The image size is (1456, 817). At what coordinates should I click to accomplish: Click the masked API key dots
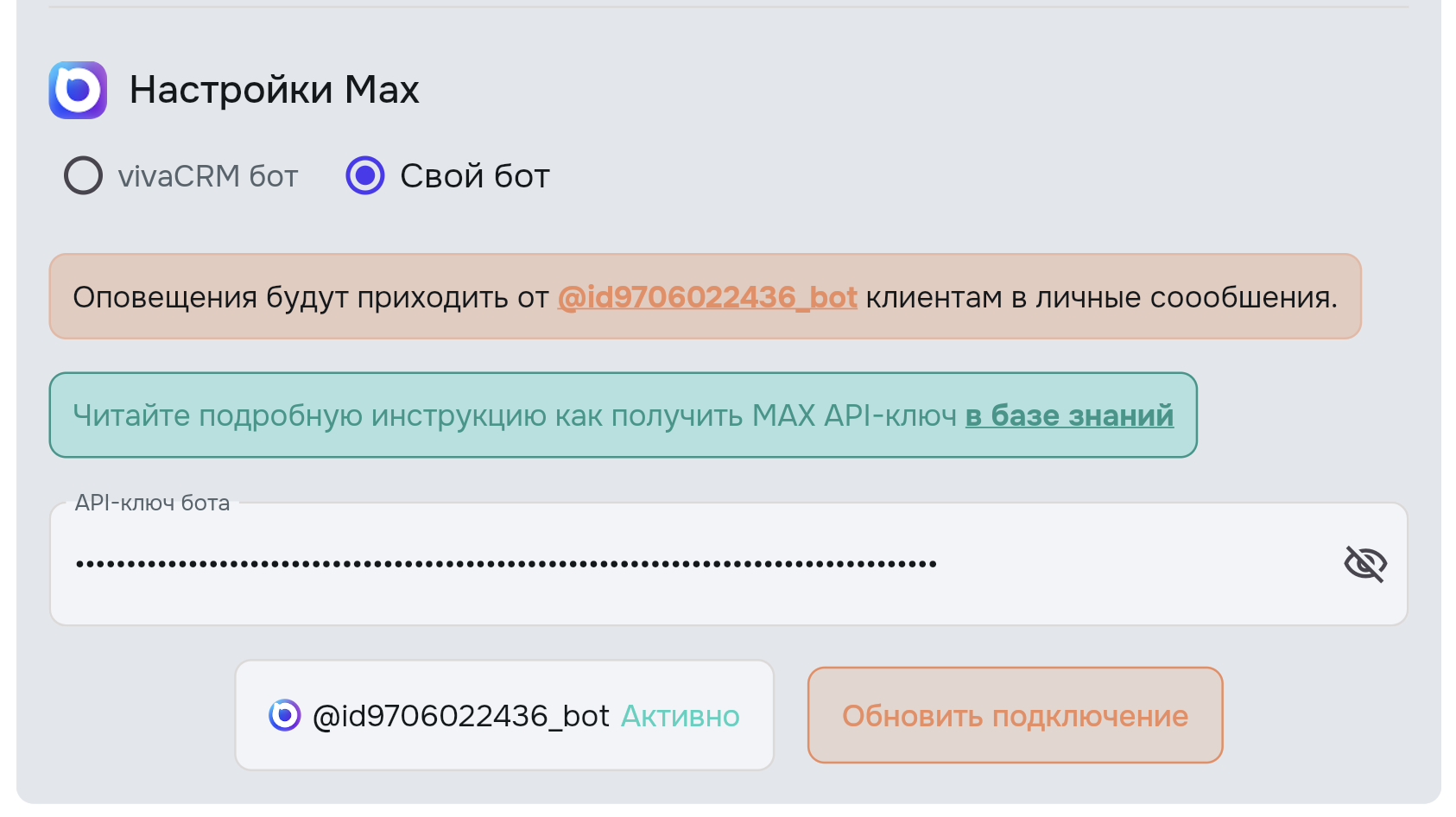point(506,564)
